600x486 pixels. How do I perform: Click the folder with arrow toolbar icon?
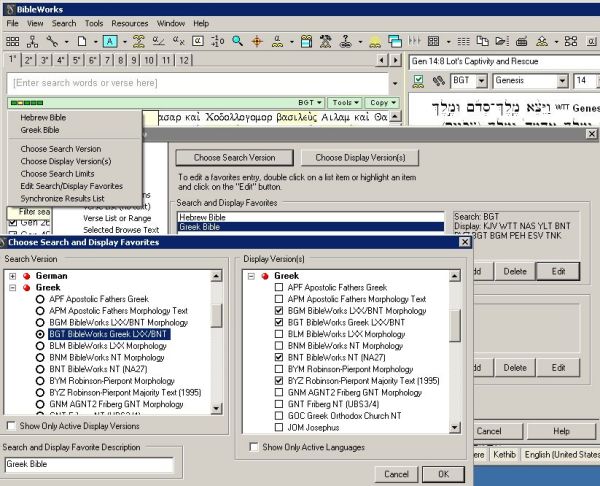pyautogui.click(x=502, y=41)
